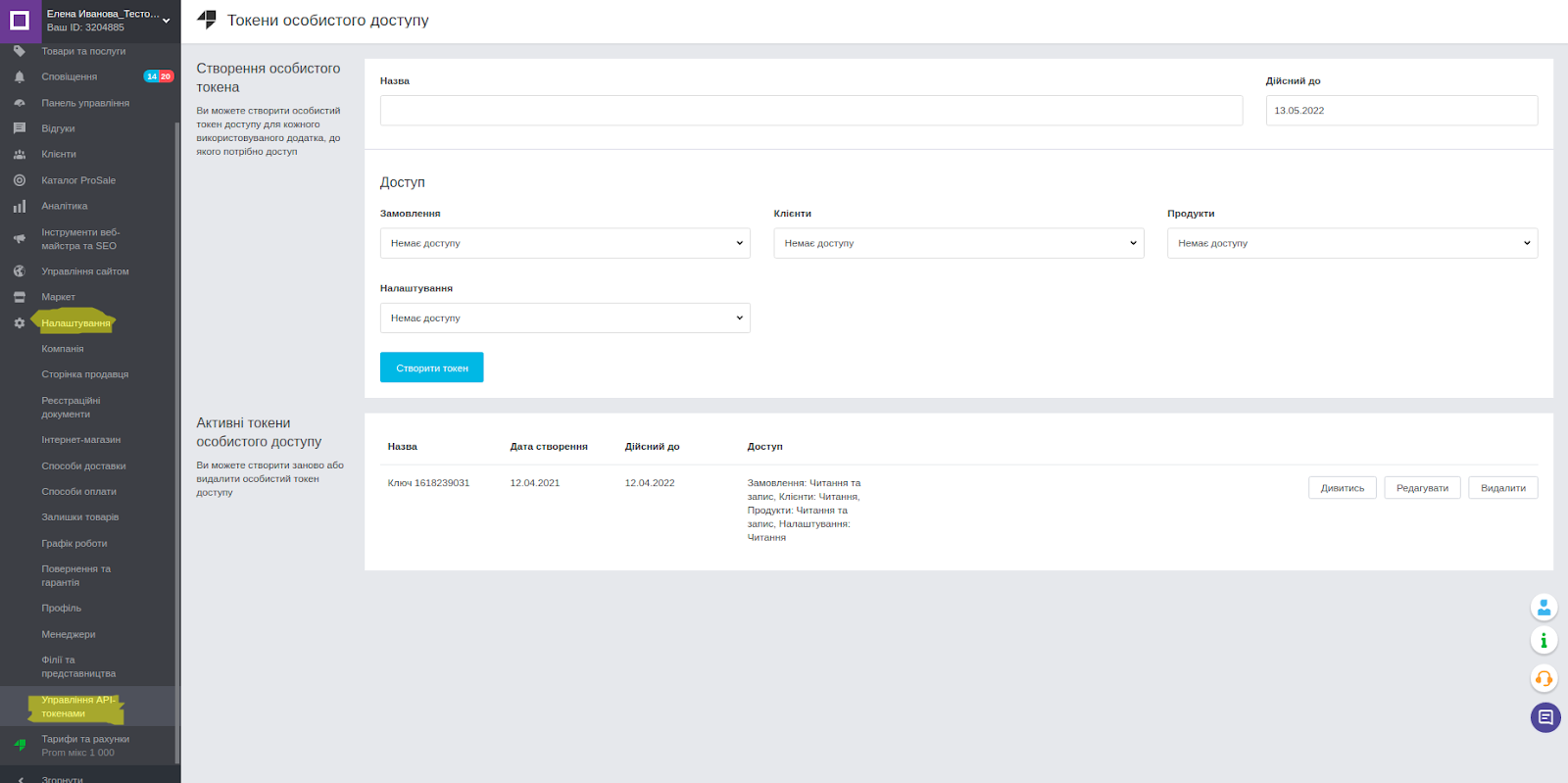Click the bell icon for Сповіщення
Screen dimensions: 1568x783
[x=20, y=76]
